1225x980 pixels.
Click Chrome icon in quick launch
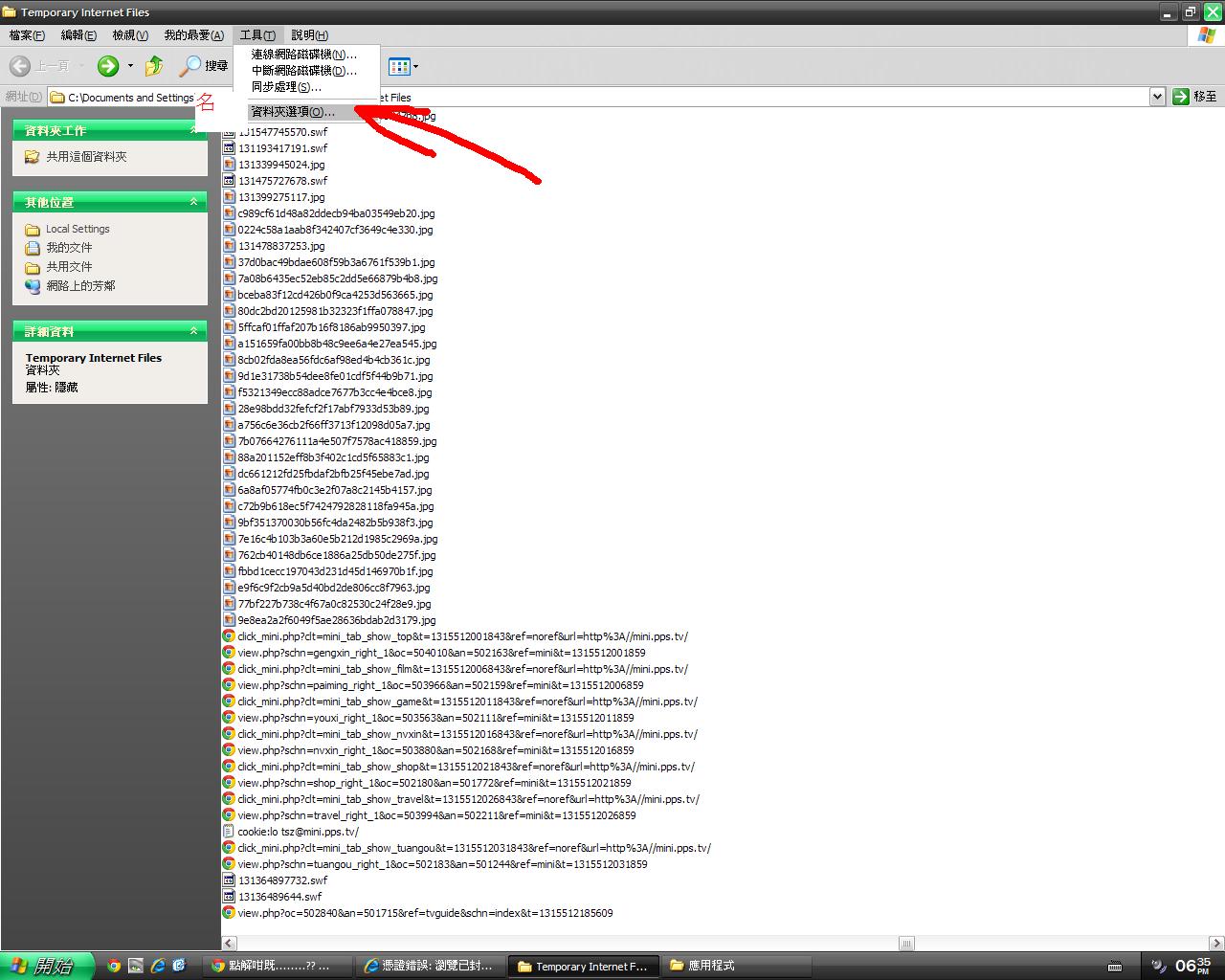point(114,966)
